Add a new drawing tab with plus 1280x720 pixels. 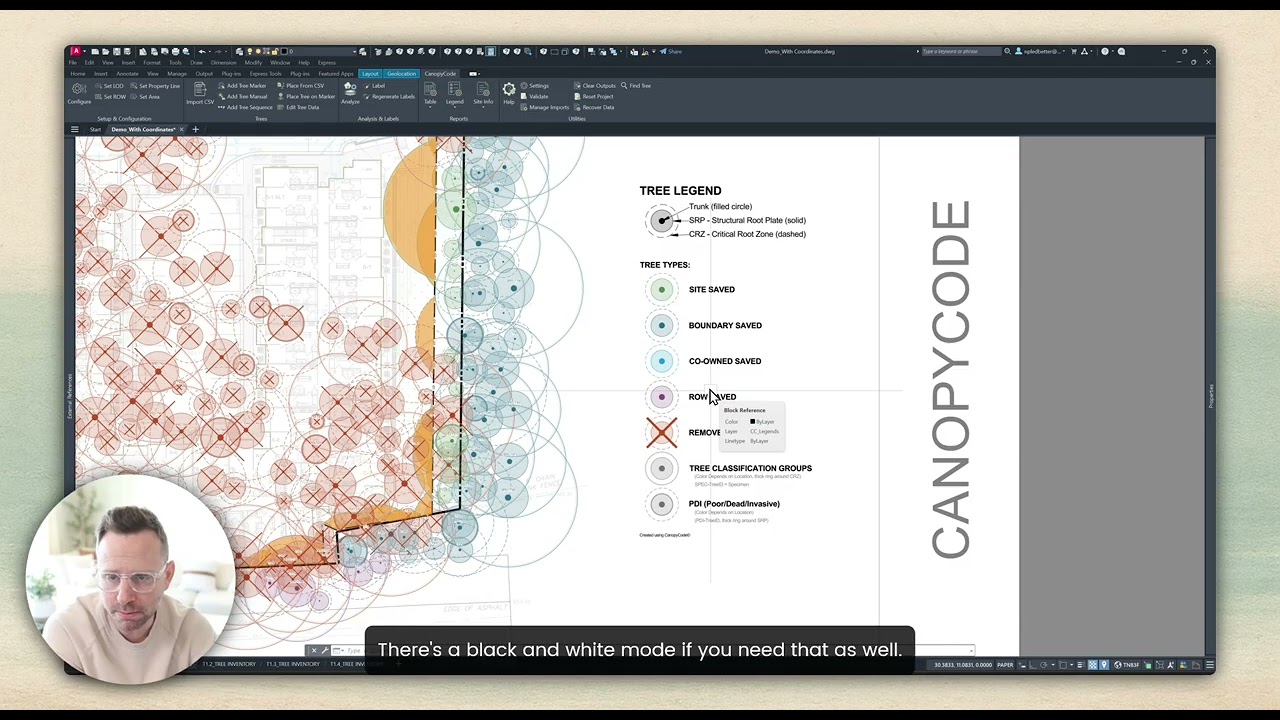195,129
